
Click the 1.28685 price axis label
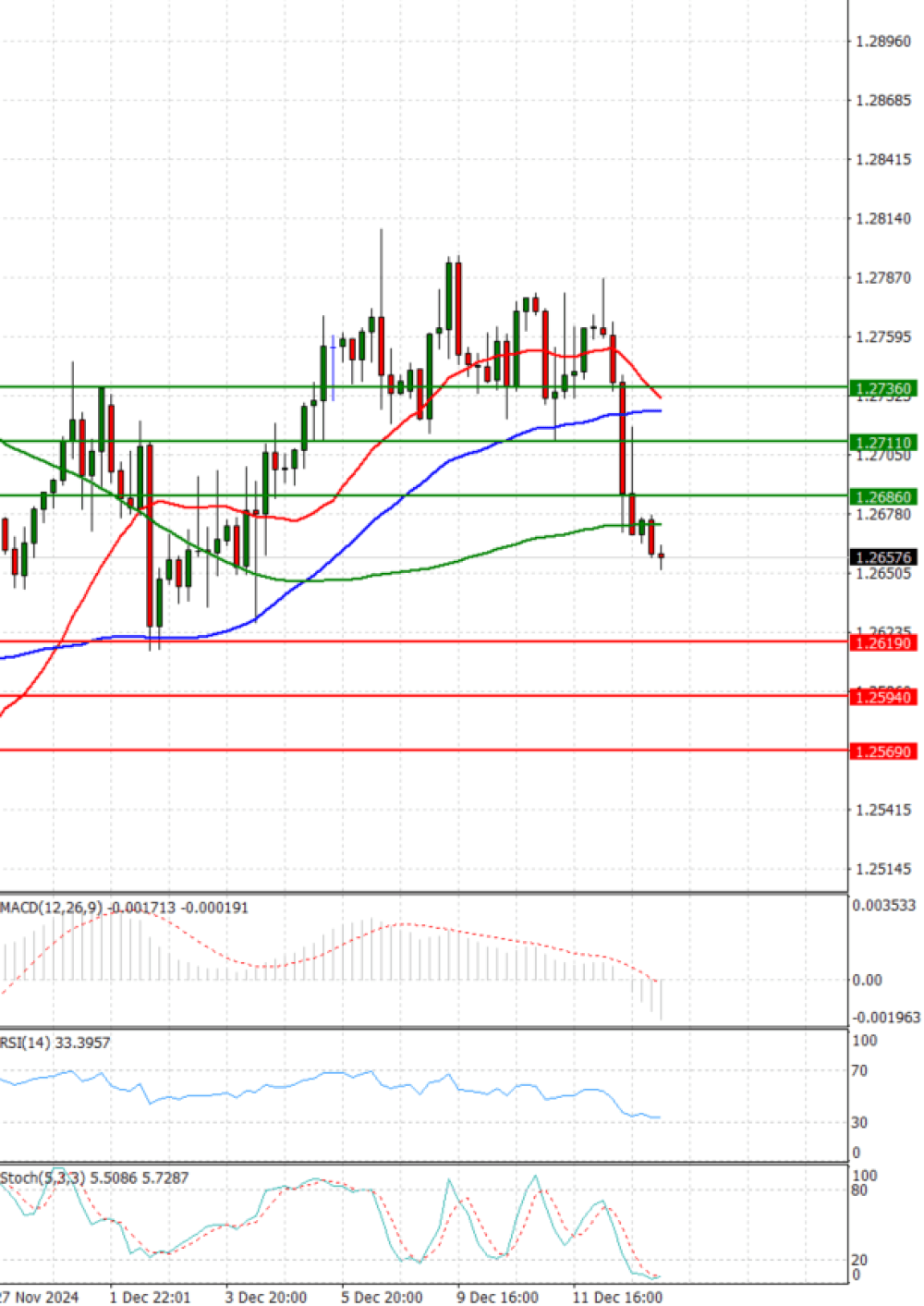883,100
